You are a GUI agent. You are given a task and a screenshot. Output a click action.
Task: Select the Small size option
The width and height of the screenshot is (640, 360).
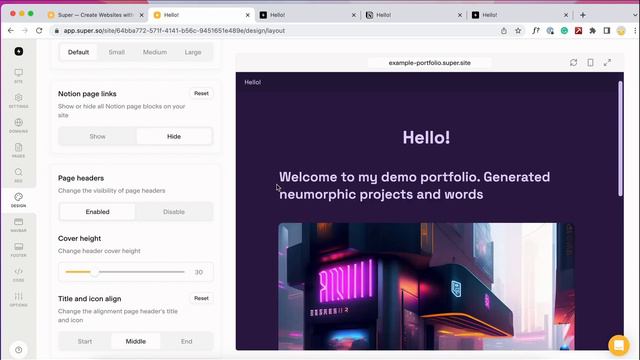coord(117,52)
